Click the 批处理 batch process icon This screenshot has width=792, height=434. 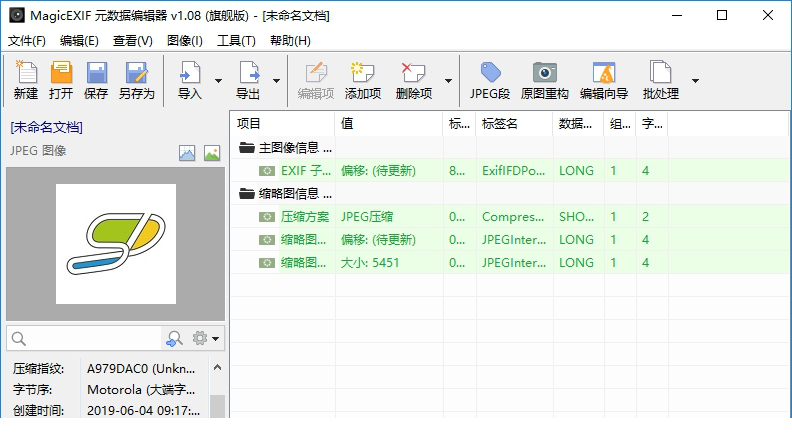(x=660, y=73)
